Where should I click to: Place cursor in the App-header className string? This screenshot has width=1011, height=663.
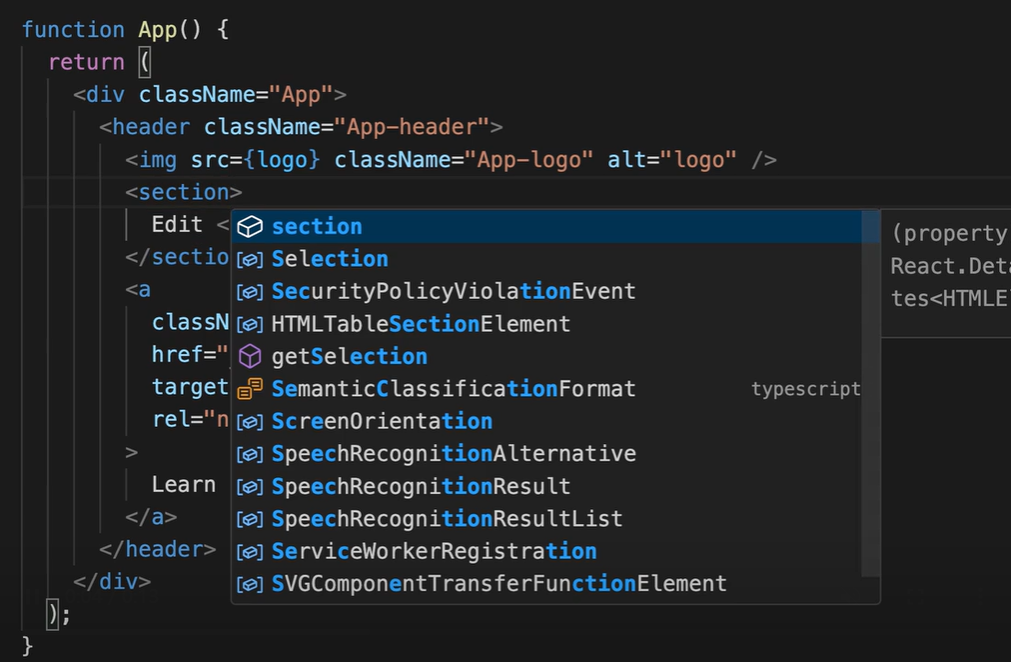[411, 127]
